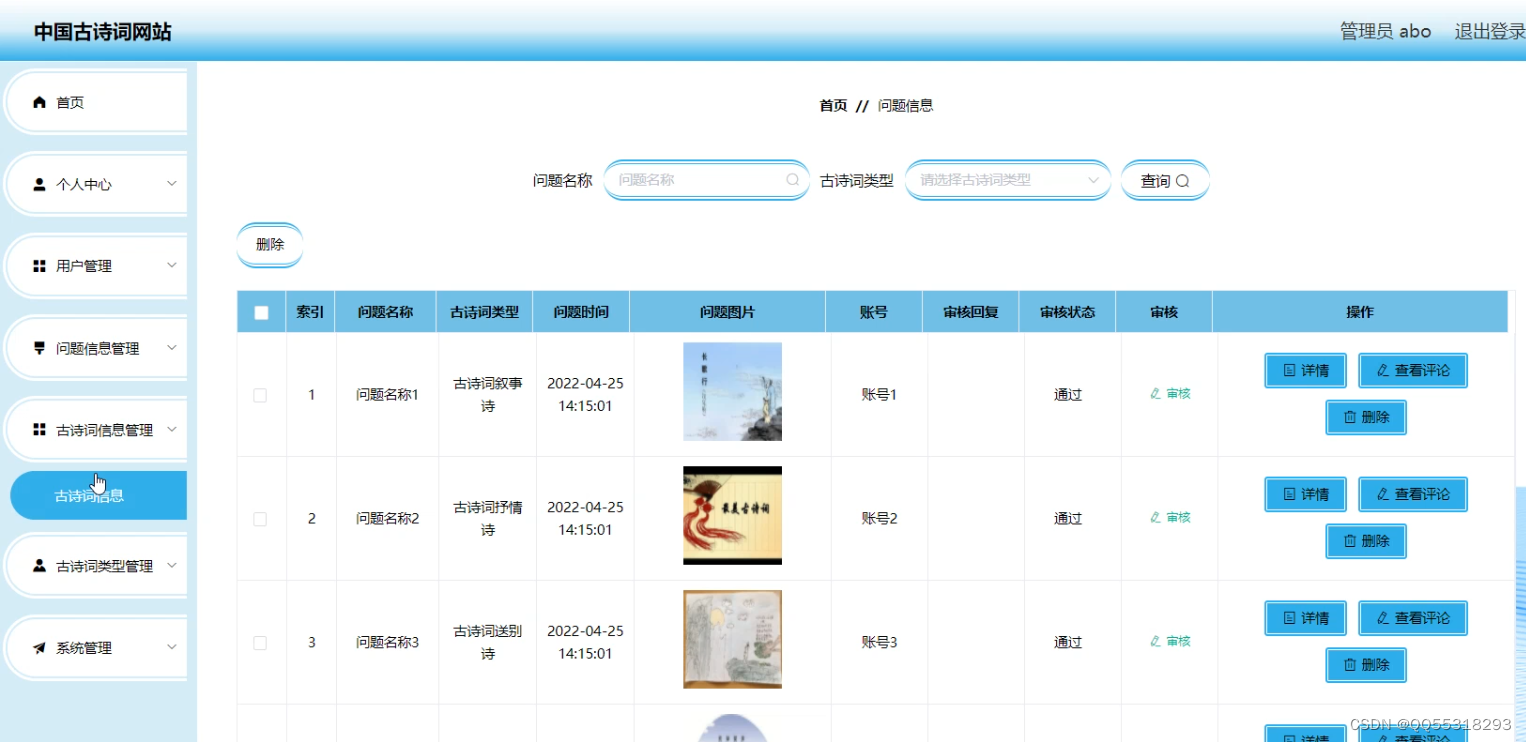Click the person icon beside 古诗词类型管理

pyautogui.click(x=40, y=566)
